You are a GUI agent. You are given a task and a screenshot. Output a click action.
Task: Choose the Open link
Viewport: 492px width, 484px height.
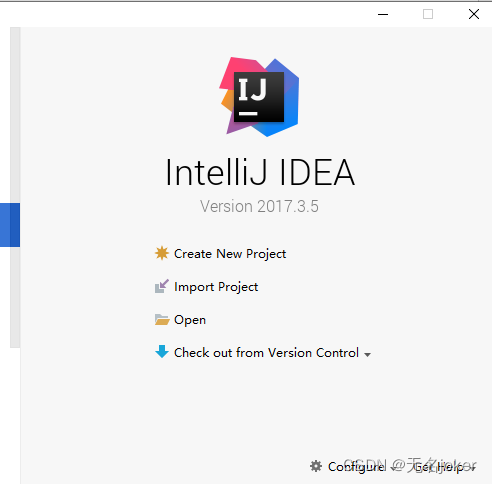tap(190, 320)
